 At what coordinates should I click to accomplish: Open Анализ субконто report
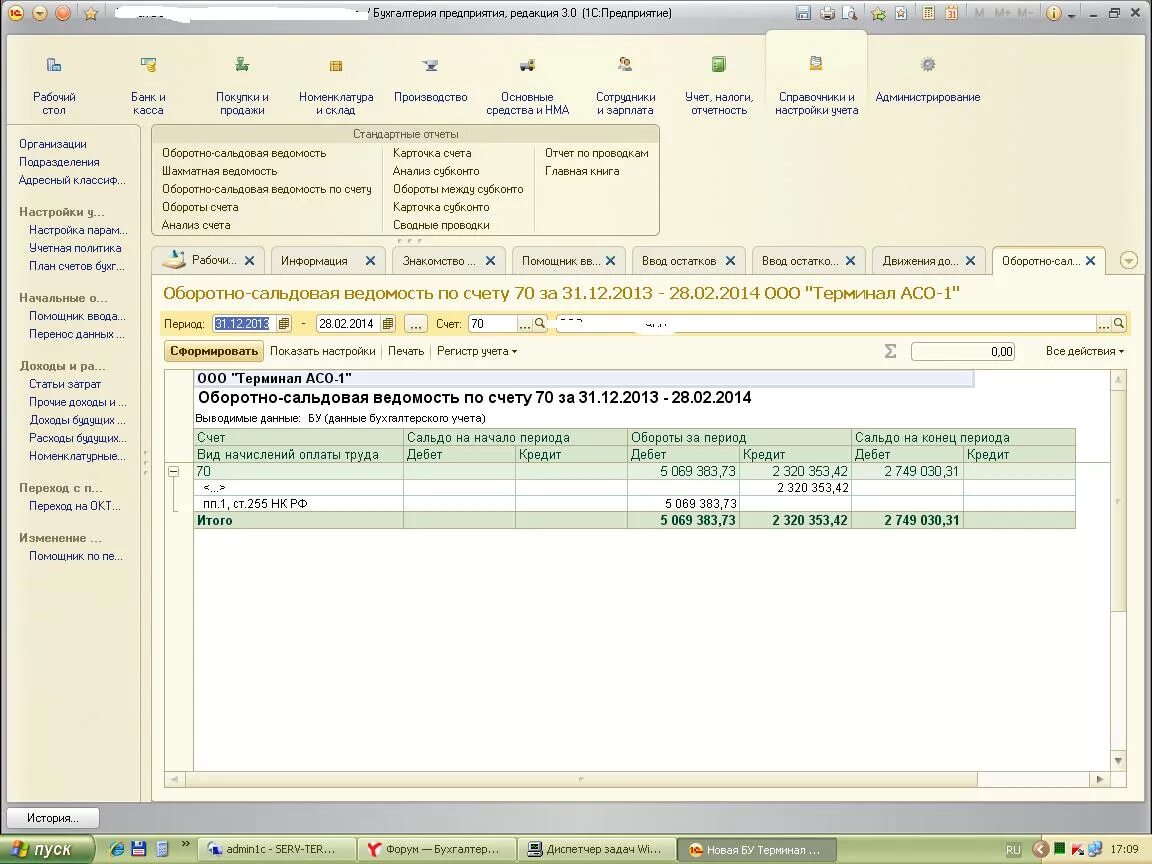pos(436,171)
